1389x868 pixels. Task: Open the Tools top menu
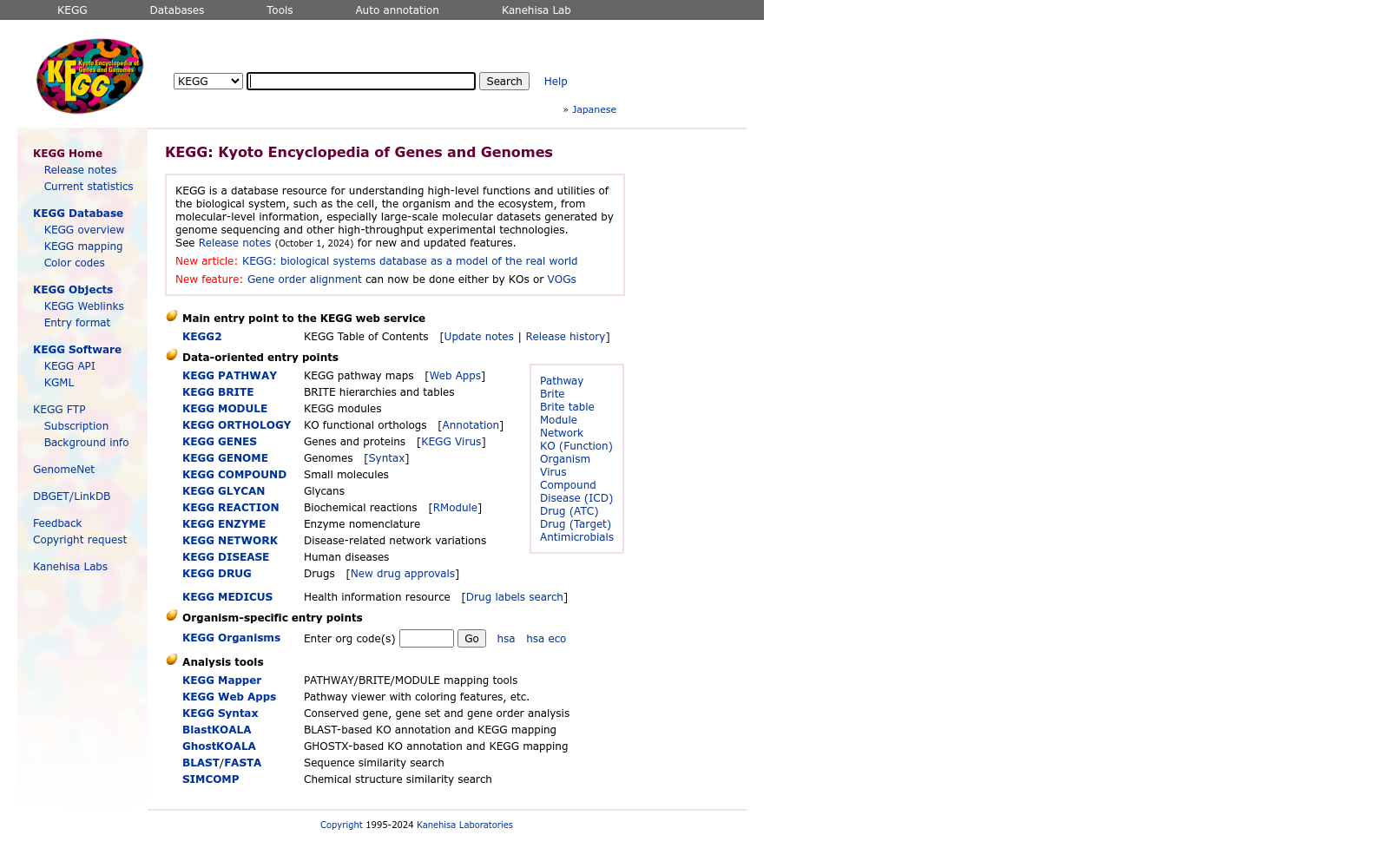pyautogui.click(x=280, y=10)
